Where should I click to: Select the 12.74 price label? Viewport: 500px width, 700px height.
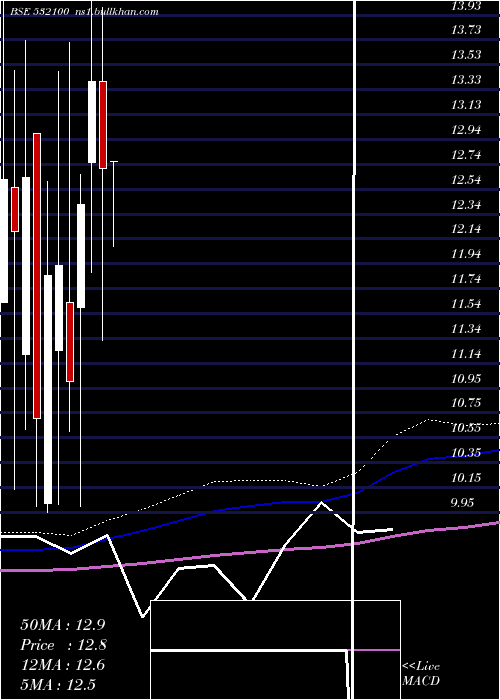coord(467,155)
